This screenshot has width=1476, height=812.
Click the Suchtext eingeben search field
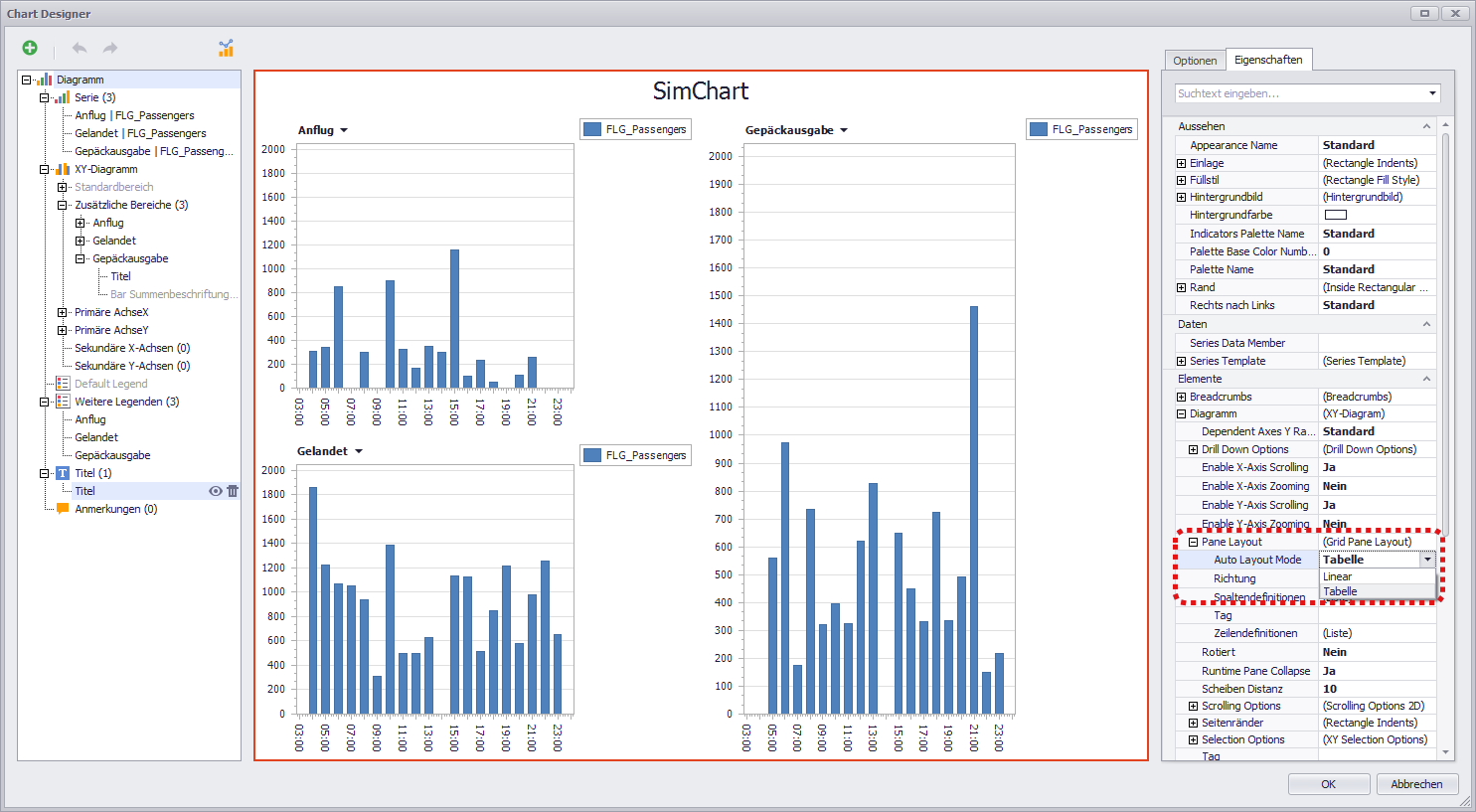pyautogui.click(x=1298, y=93)
